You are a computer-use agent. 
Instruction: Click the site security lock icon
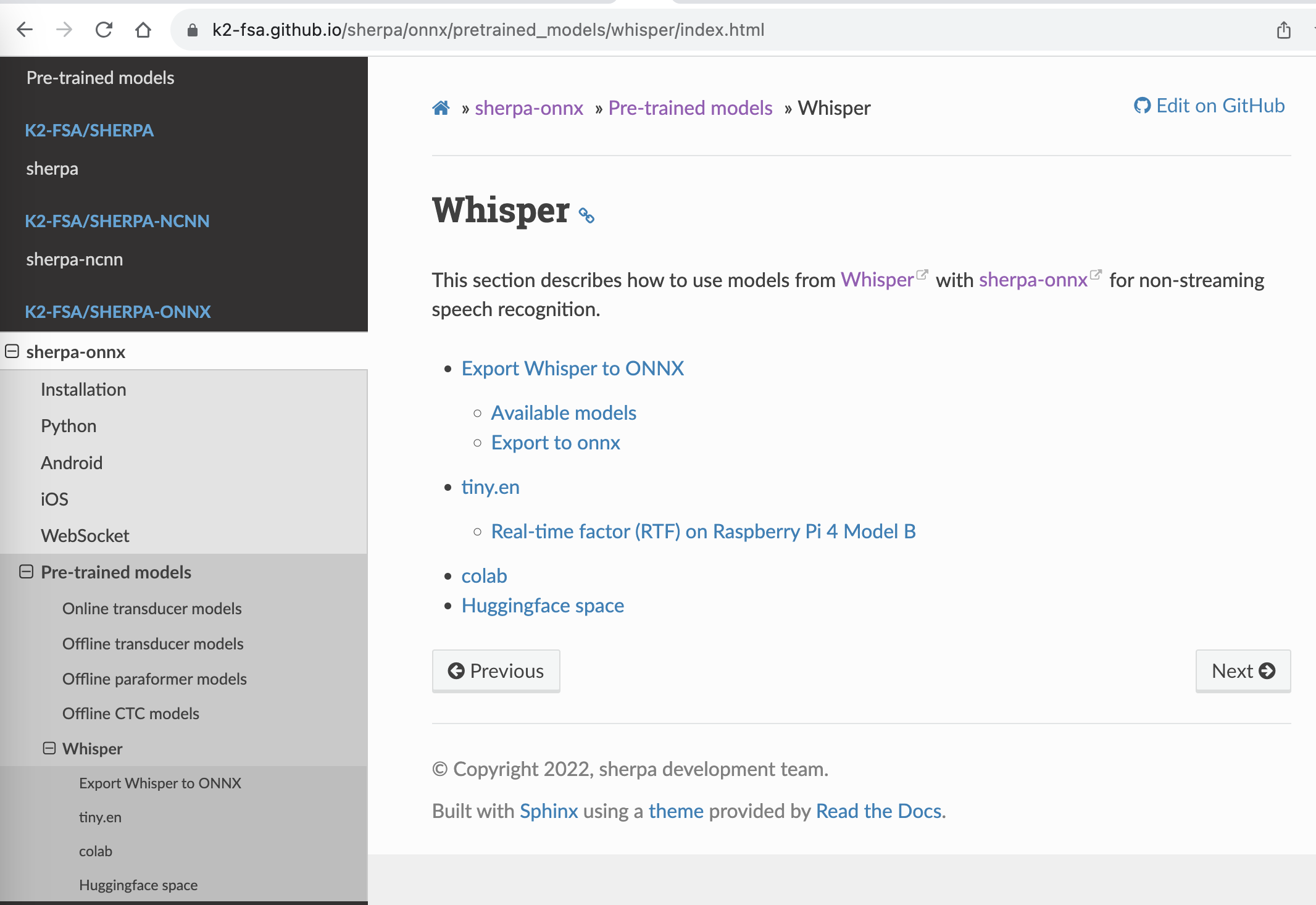[191, 29]
